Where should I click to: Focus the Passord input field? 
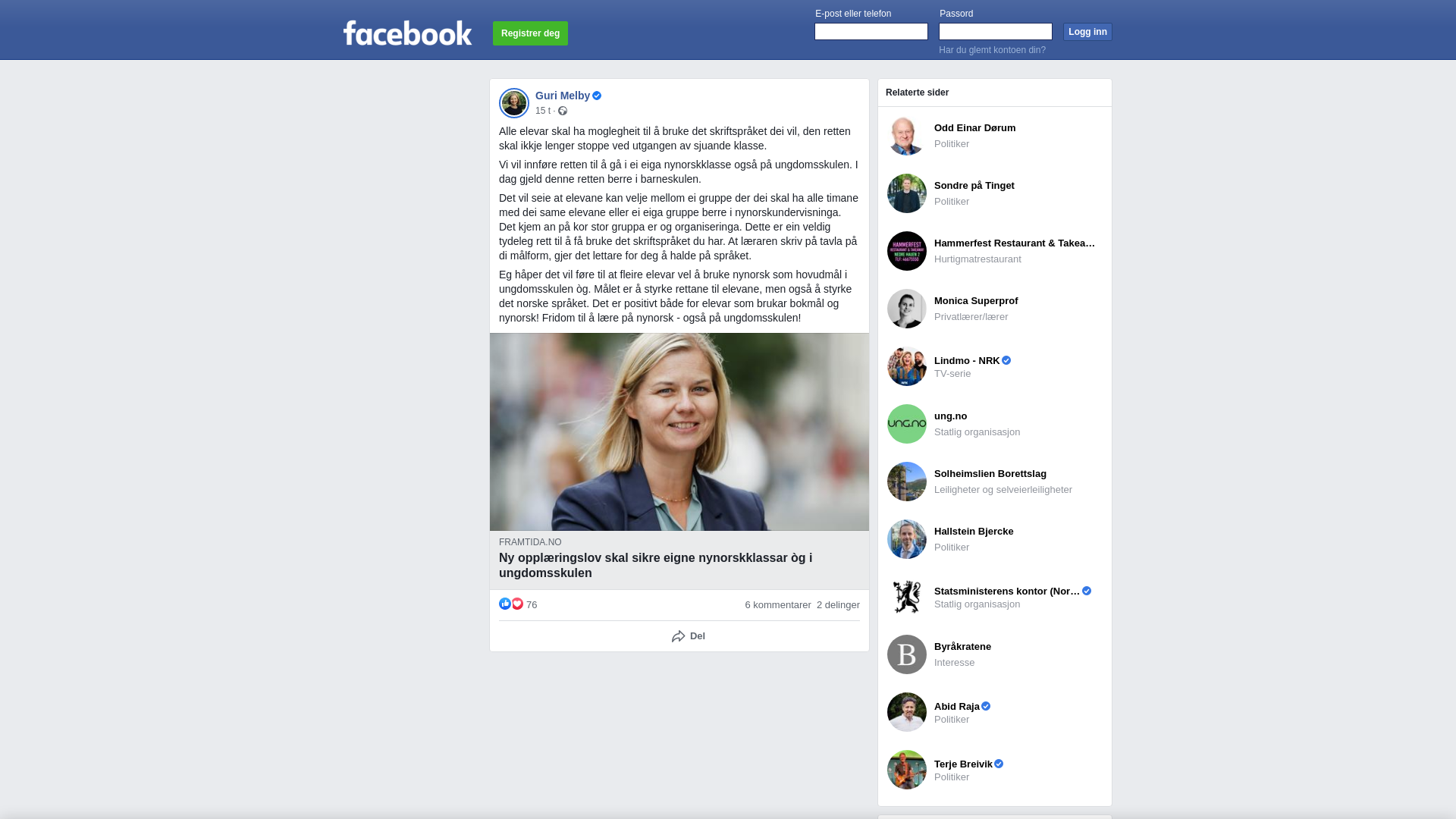(996, 31)
